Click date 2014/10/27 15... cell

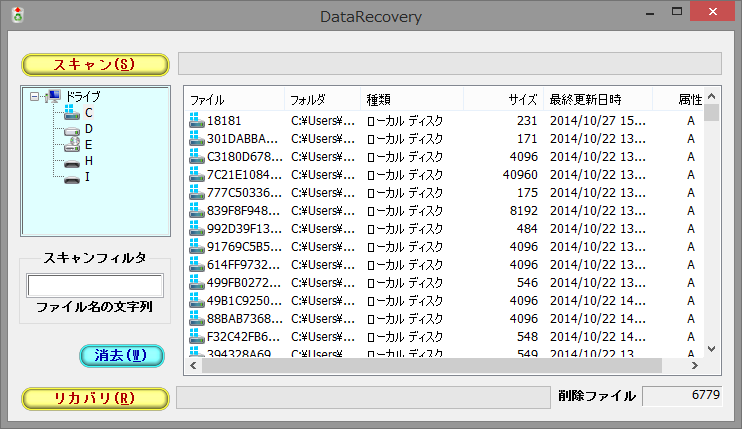click(598, 121)
